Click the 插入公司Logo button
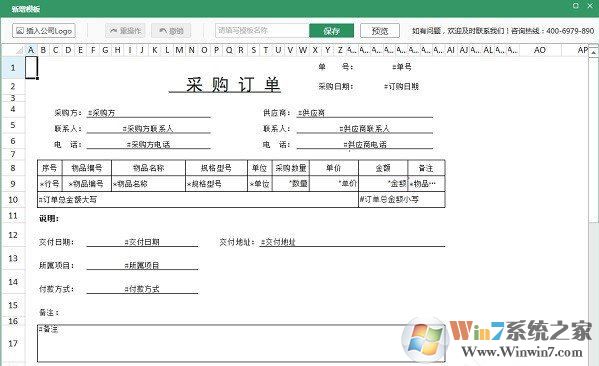Screen dimensions: 599x366 [x=44, y=31]
